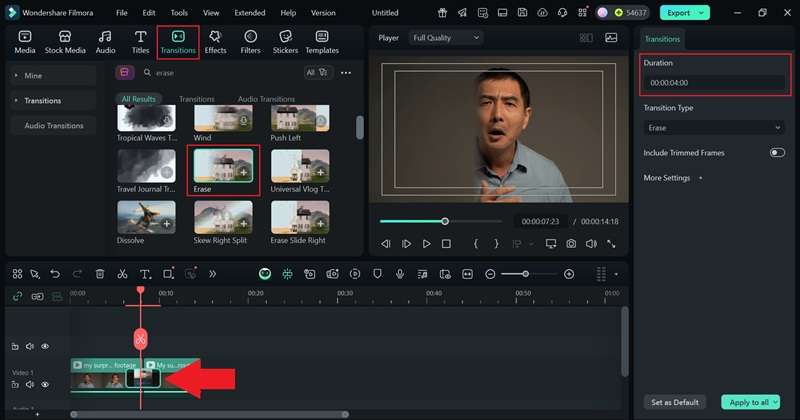Mute the Video 1 track audio
Screen dimensions: 800x420
[30, 384]
